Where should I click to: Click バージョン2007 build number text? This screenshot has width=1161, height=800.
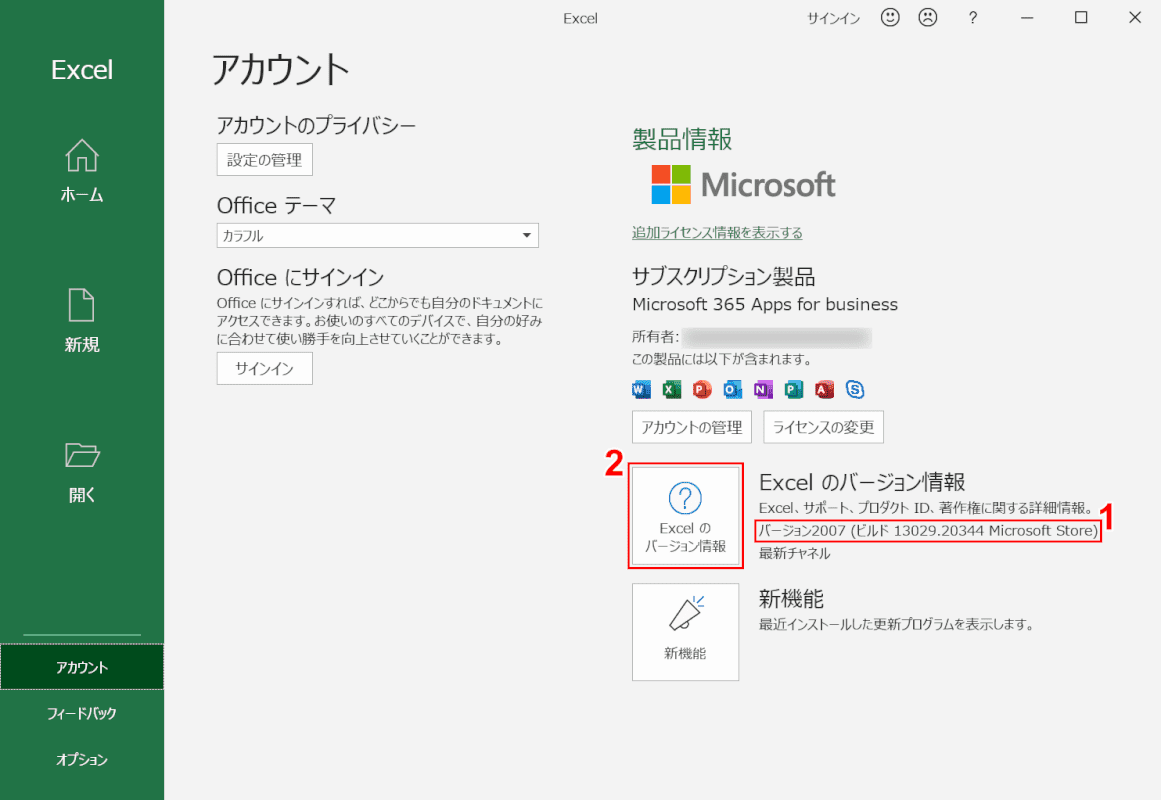point(928,530)
